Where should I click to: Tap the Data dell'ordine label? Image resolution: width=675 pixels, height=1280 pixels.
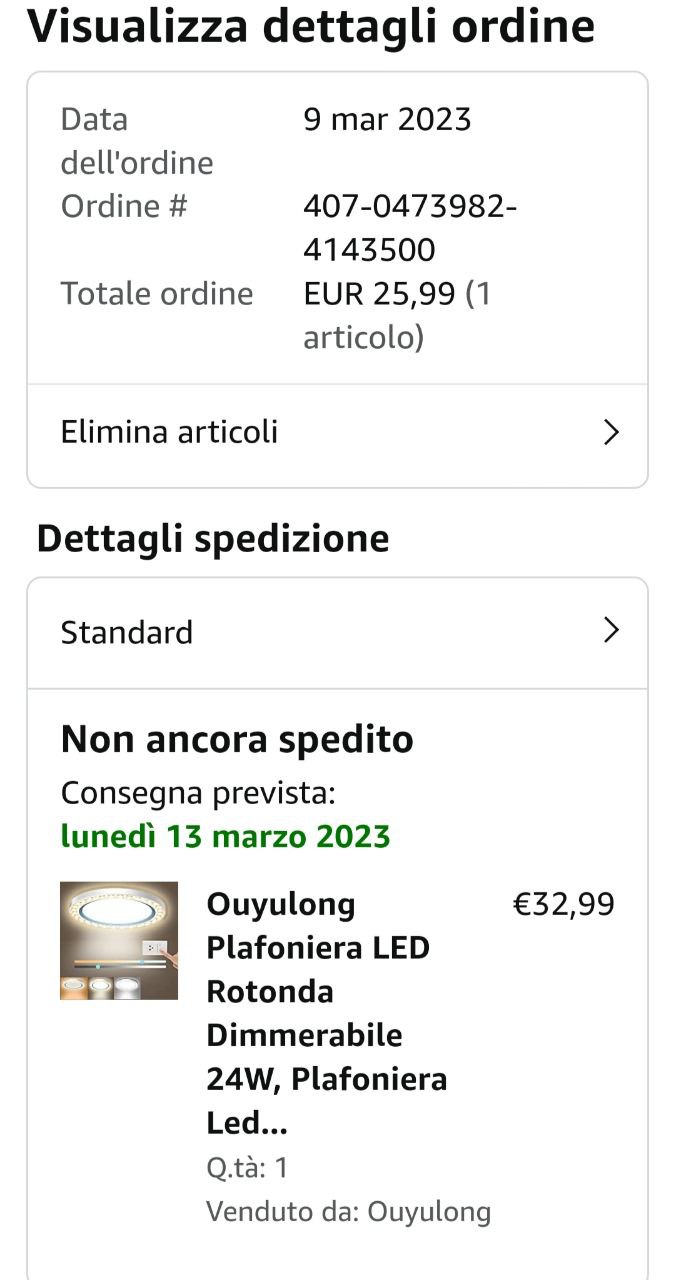(137, 140)
